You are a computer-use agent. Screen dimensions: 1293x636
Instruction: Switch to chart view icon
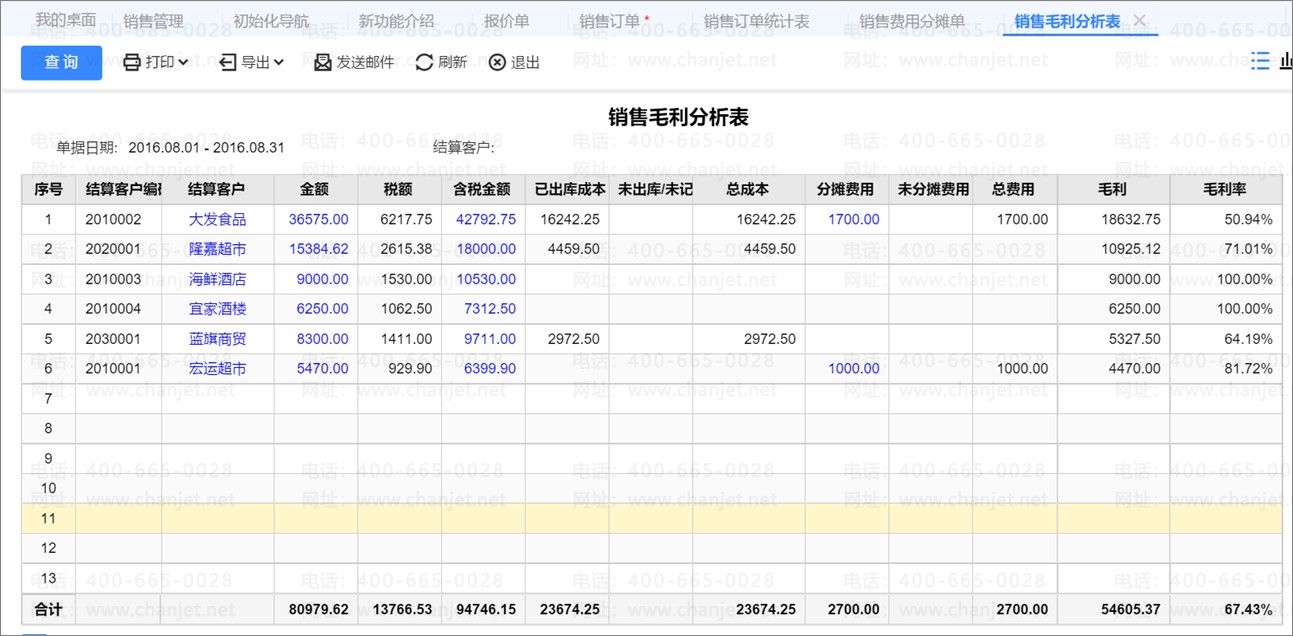1286,61
